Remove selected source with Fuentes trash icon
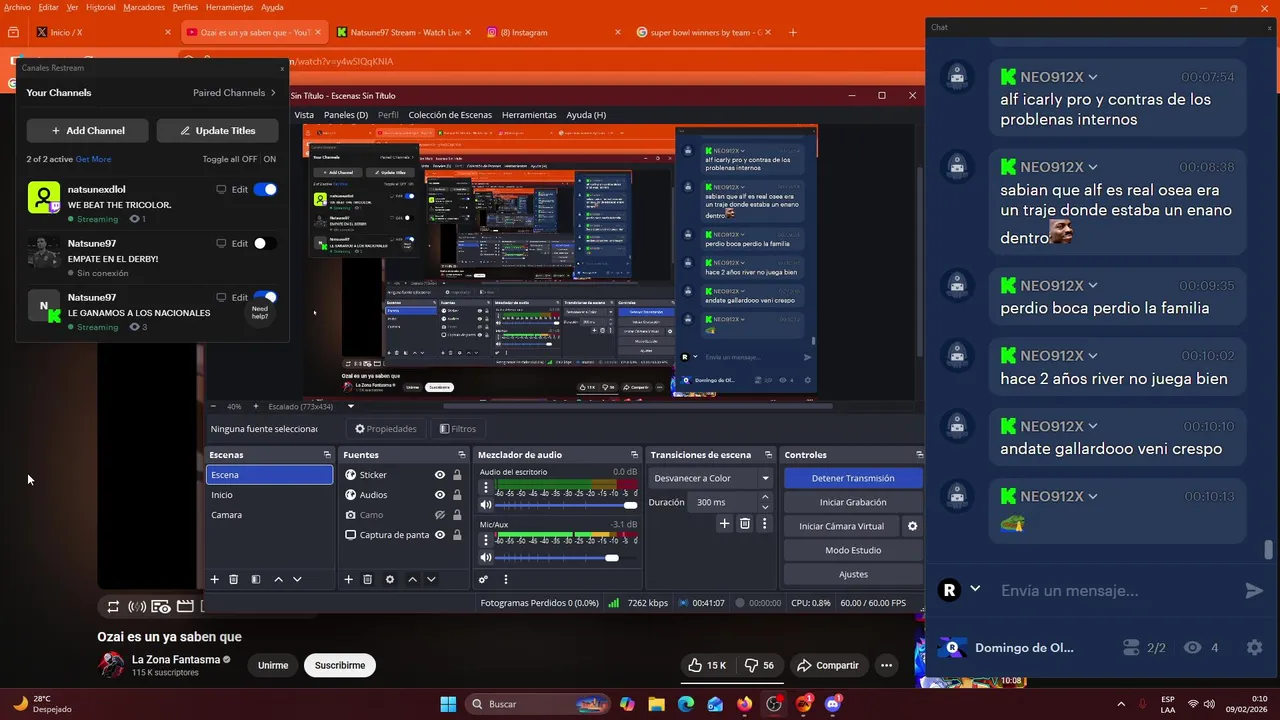1280x720 pixels. pos(368,579)
